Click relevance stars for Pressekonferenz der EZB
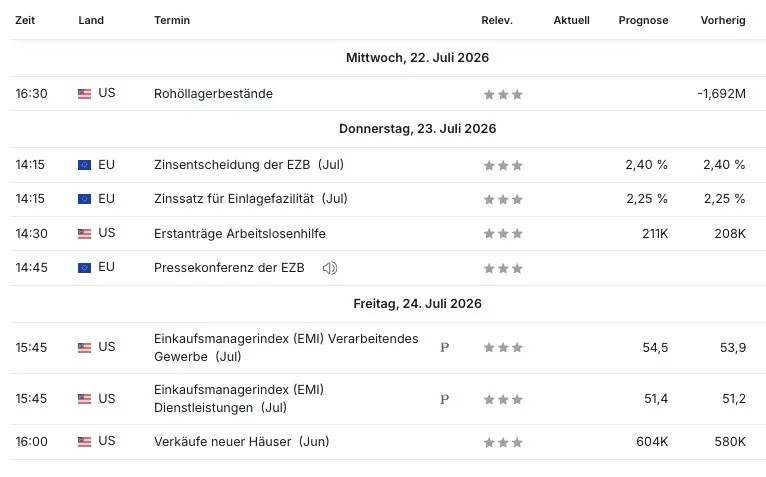The height and width of the screenshot is (477, 766). (x=503, y=268)
